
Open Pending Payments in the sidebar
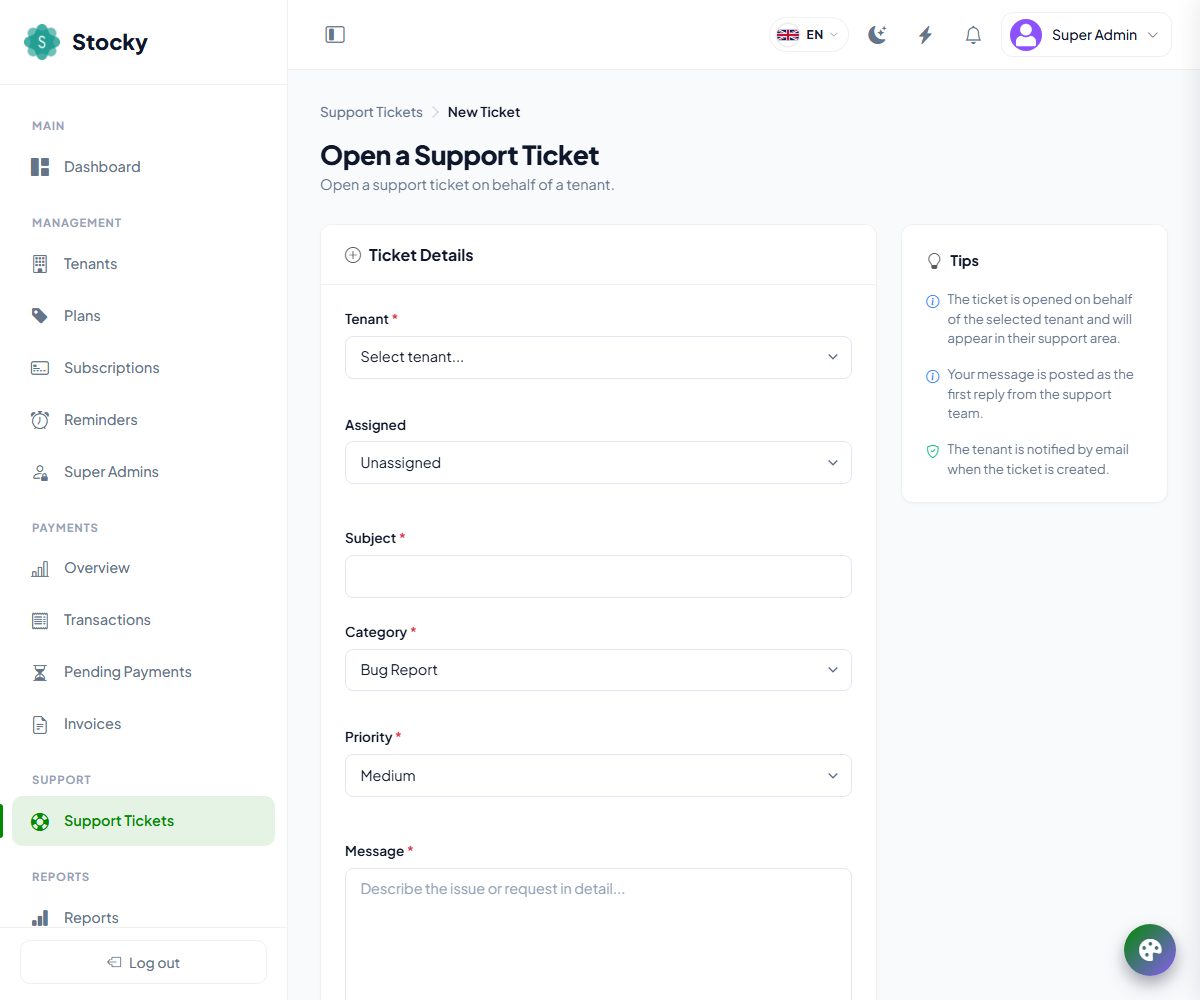click(143, 672)
